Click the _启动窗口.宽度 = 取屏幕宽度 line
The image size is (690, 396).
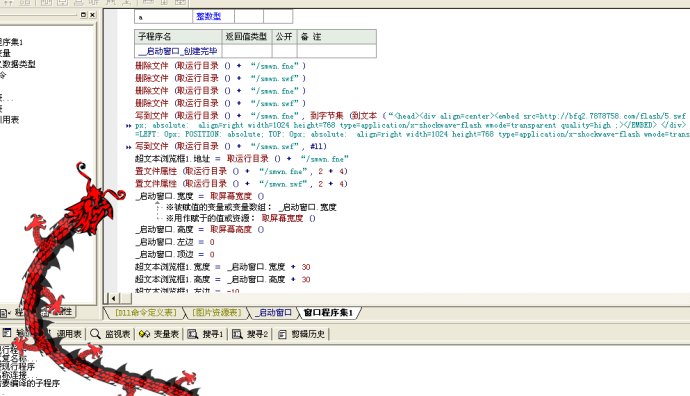coord(200,196)
